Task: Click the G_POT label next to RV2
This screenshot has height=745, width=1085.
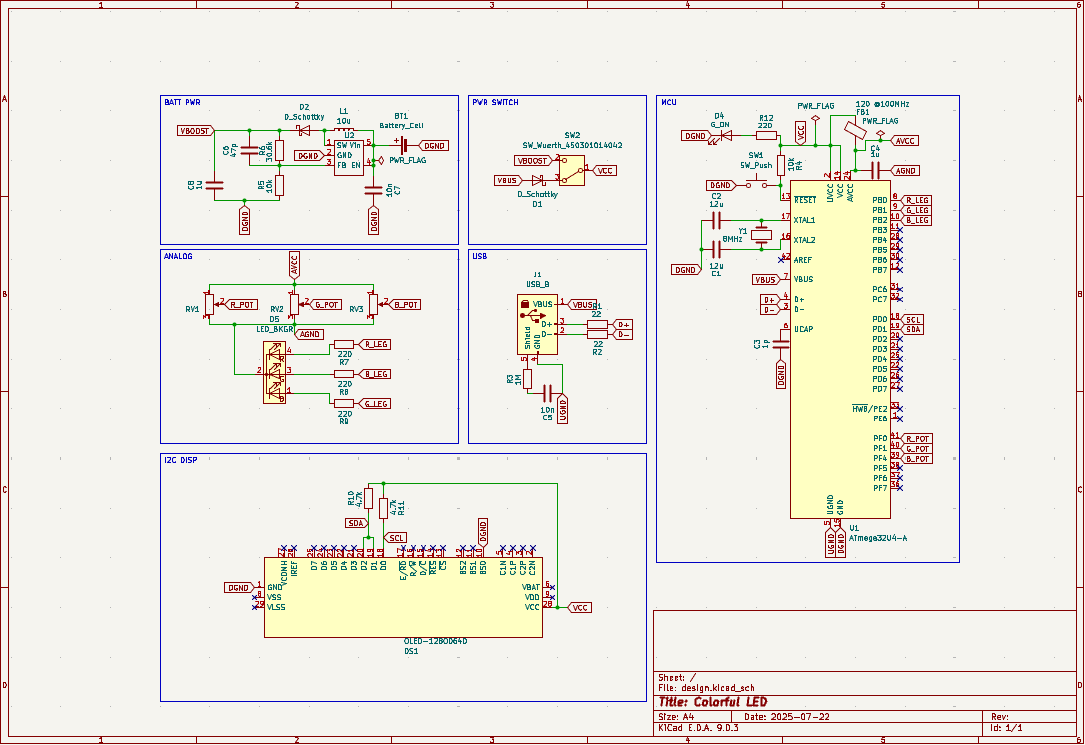Action: pyautogui.click(x=326, y=304)
